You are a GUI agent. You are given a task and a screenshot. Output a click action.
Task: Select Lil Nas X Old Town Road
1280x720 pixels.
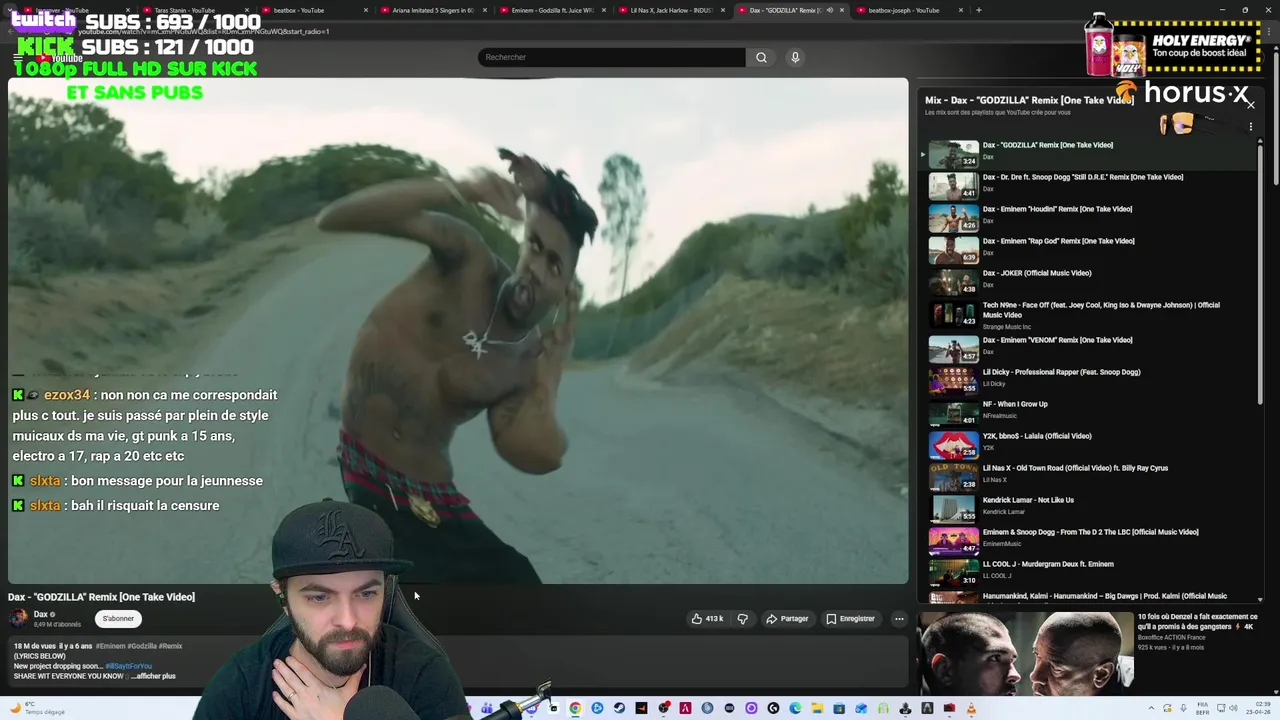[x=1088, y=477]
